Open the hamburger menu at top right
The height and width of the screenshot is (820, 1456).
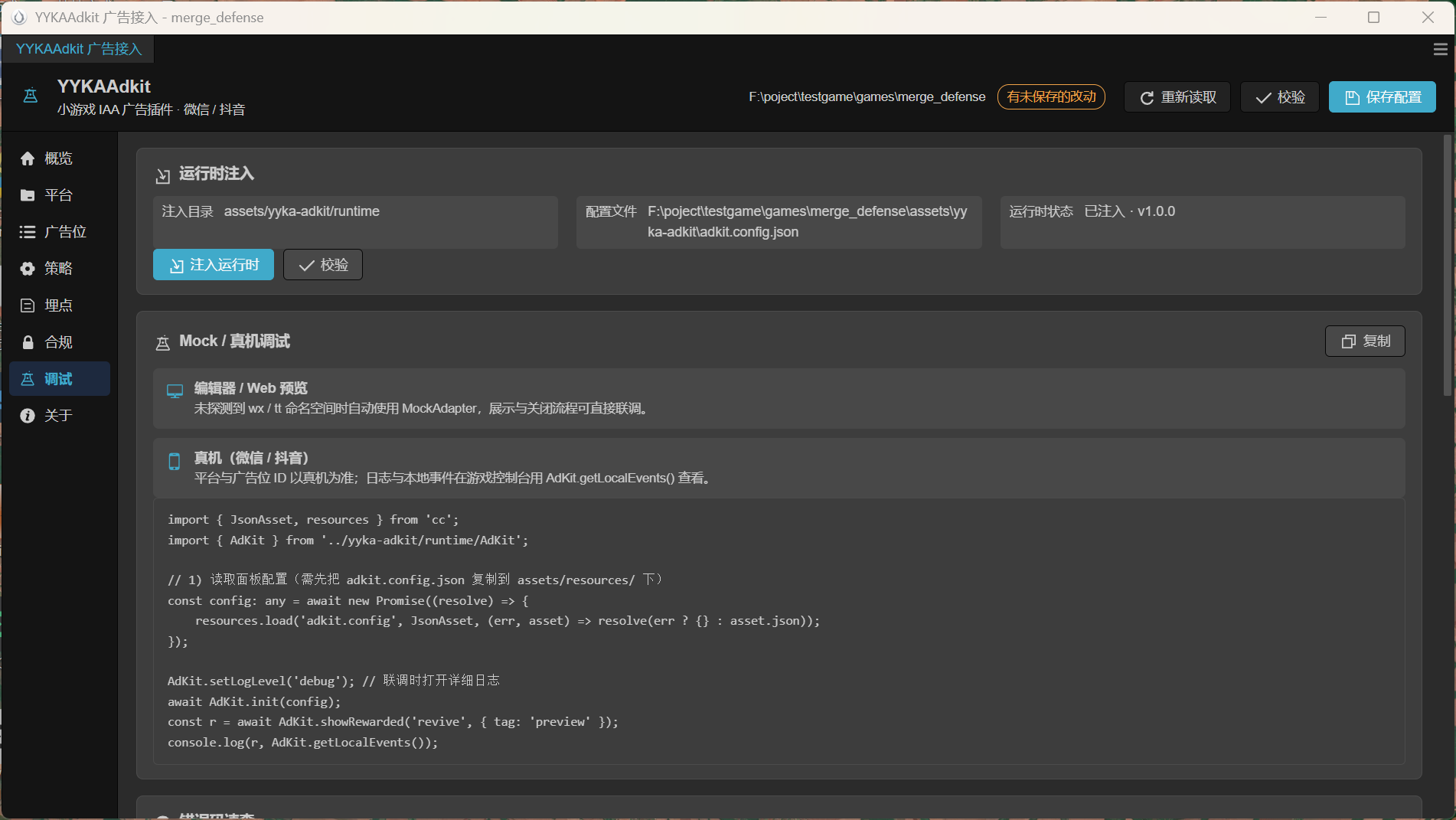pos(1440,49)
